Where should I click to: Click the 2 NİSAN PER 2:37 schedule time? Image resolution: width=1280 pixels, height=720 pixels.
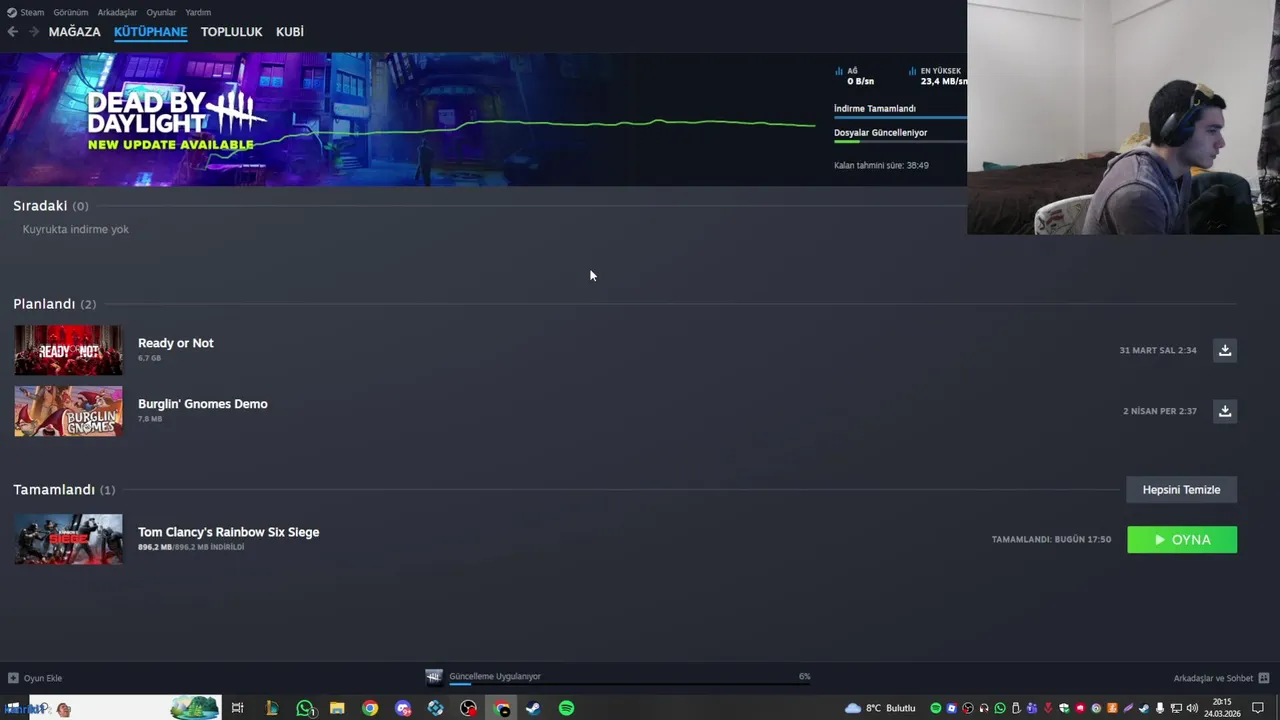coord(1160,411)
